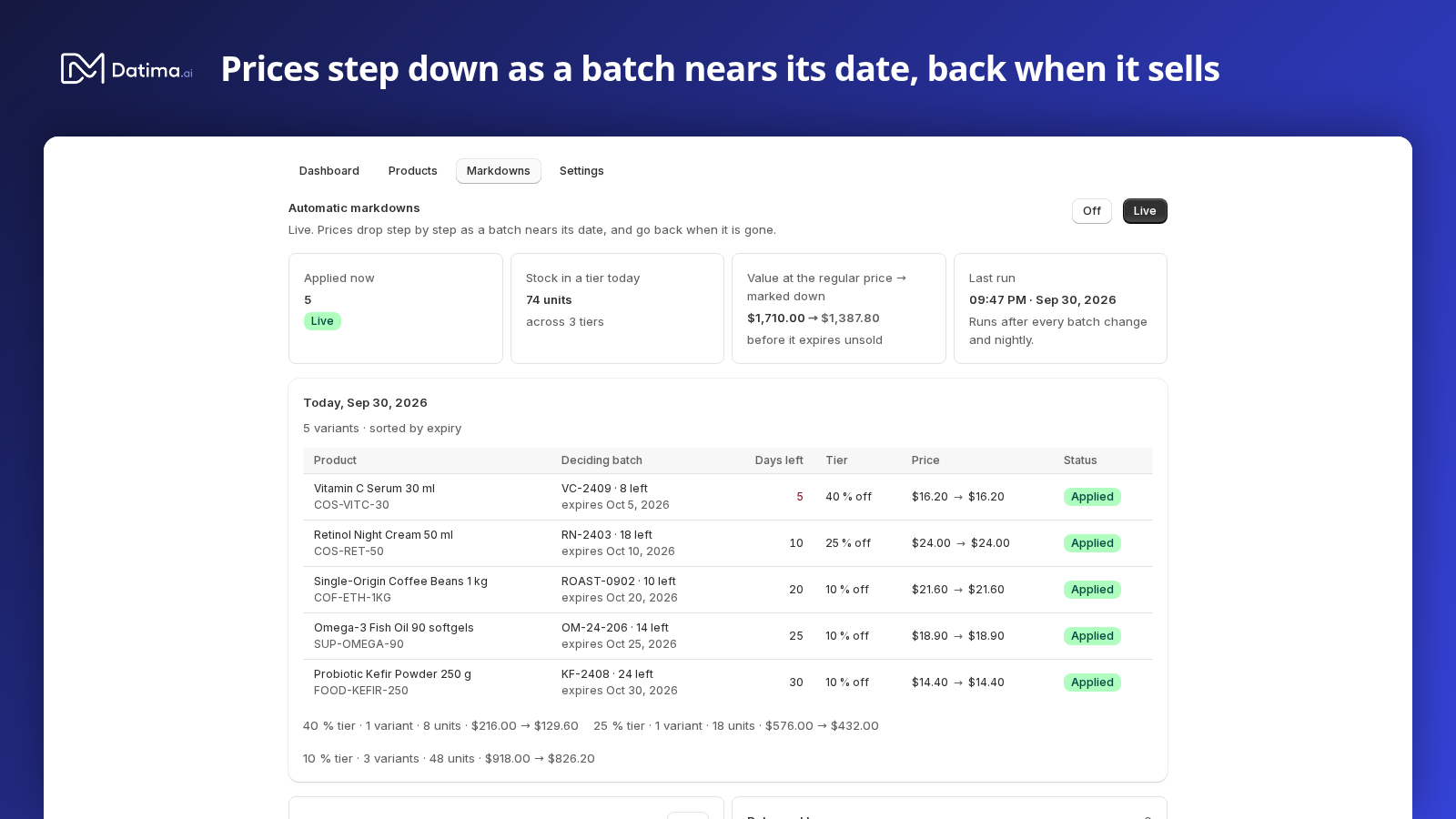
Task: Click the 25 % tier summary line
Action: pos(736,726)
